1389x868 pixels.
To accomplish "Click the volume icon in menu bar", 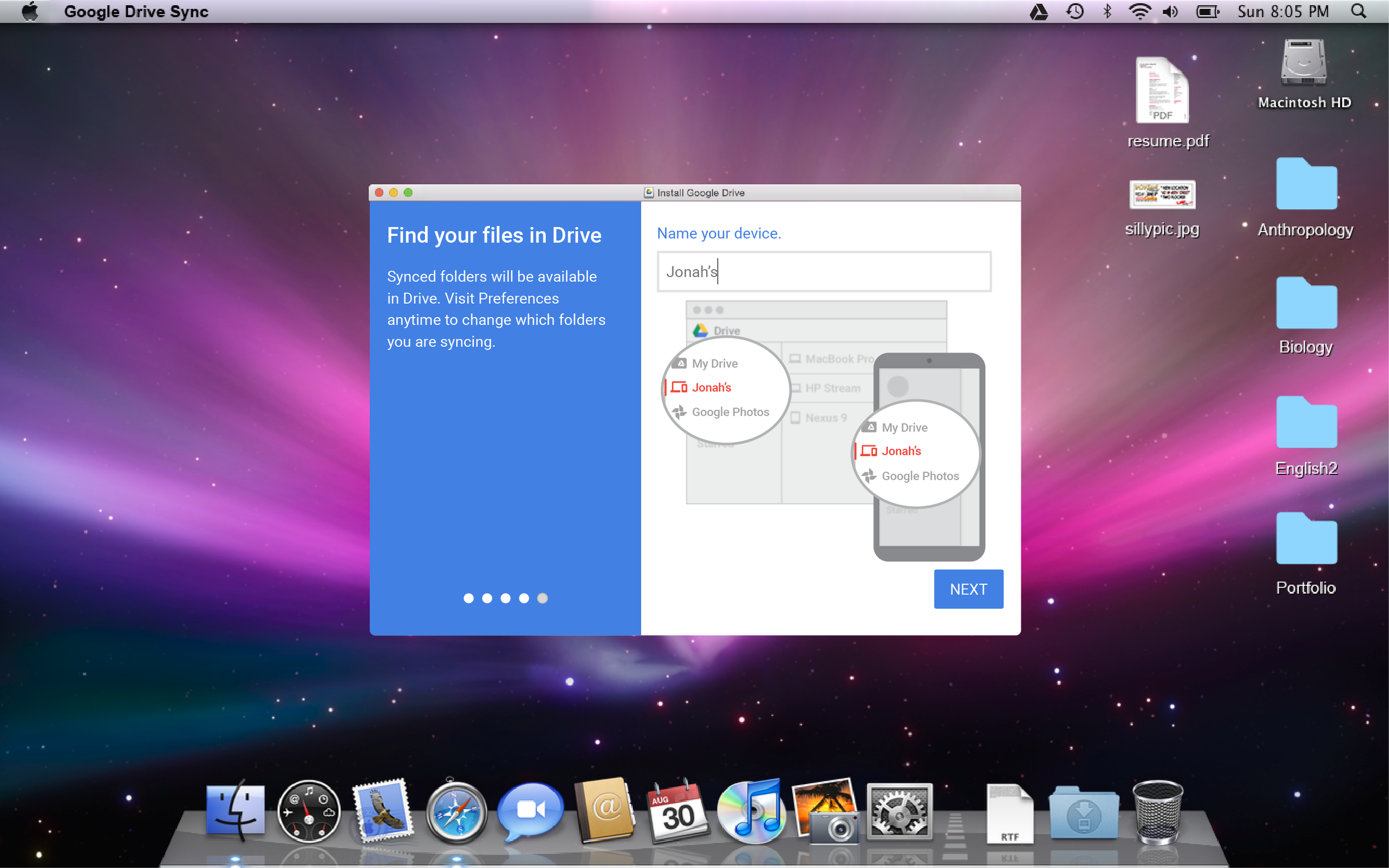I will click(1170, 12).
